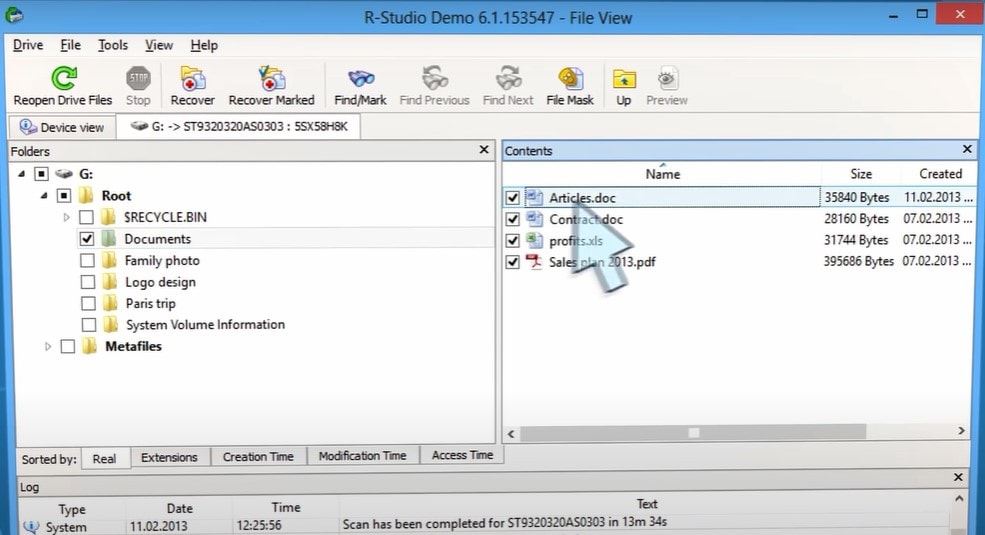Uncheck the profits.xls file checkbox
The height and width of the screenshot is (535, 985).
513,240
